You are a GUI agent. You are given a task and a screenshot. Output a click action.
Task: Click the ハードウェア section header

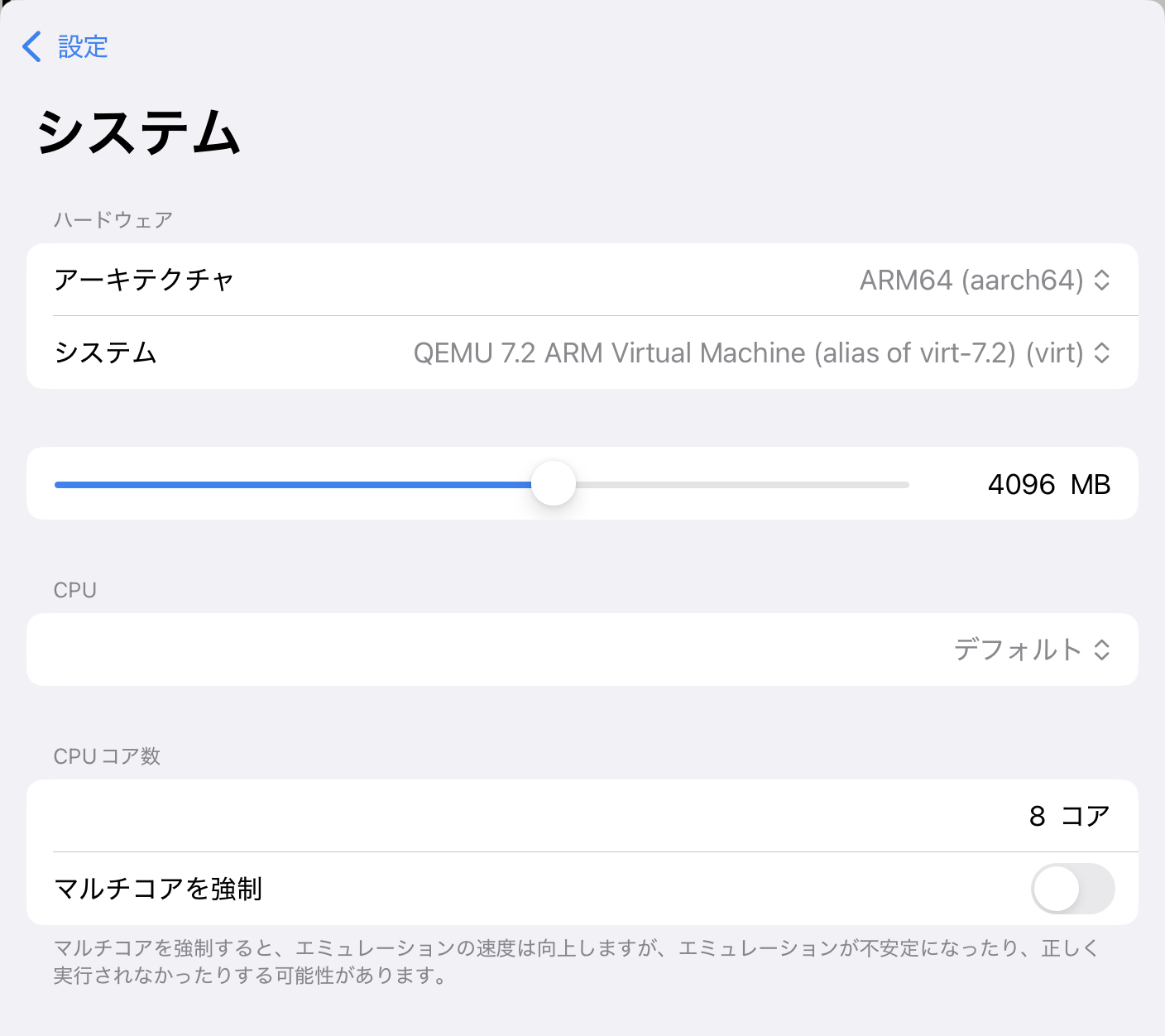tap(113, 219)
